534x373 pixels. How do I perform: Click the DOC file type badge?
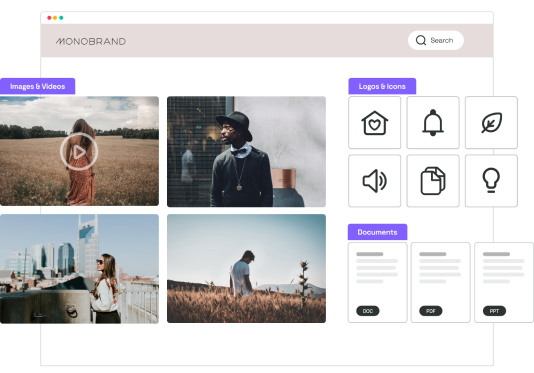(368, 311)
